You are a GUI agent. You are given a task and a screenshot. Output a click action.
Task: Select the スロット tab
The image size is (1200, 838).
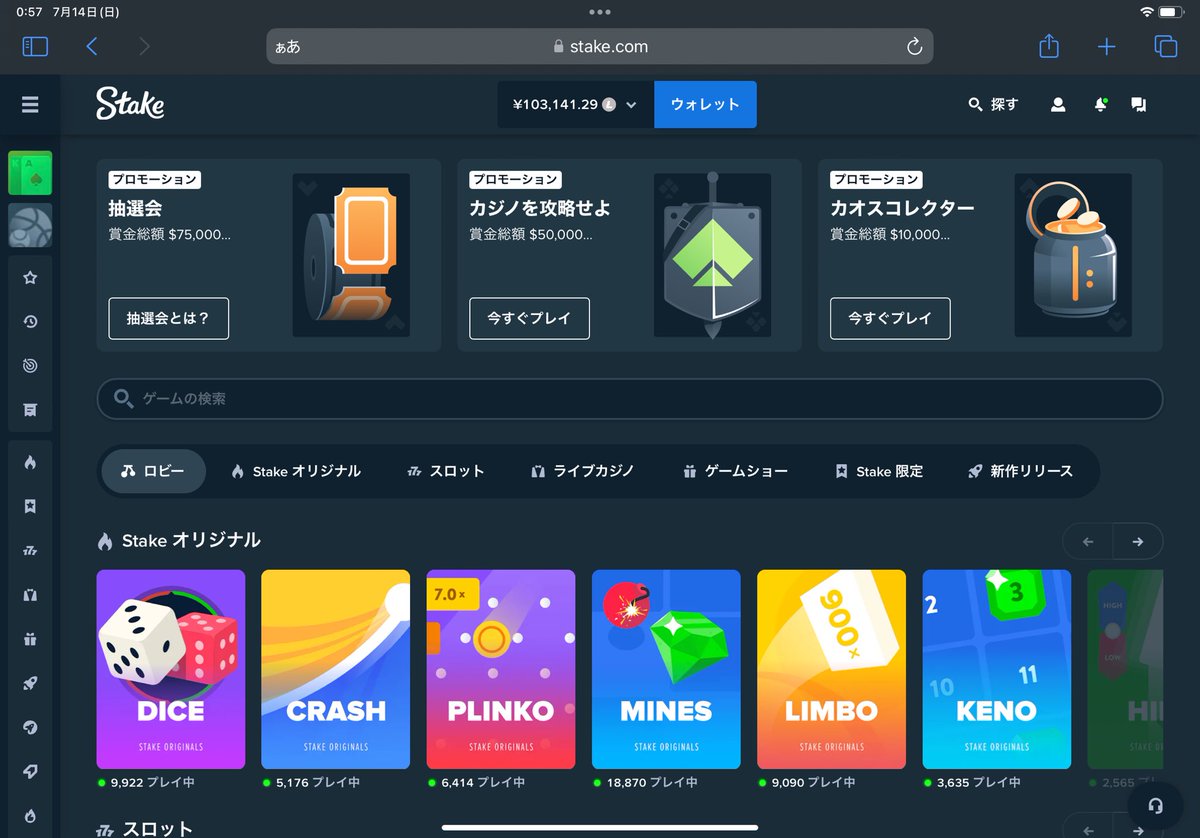click(446, 471)
